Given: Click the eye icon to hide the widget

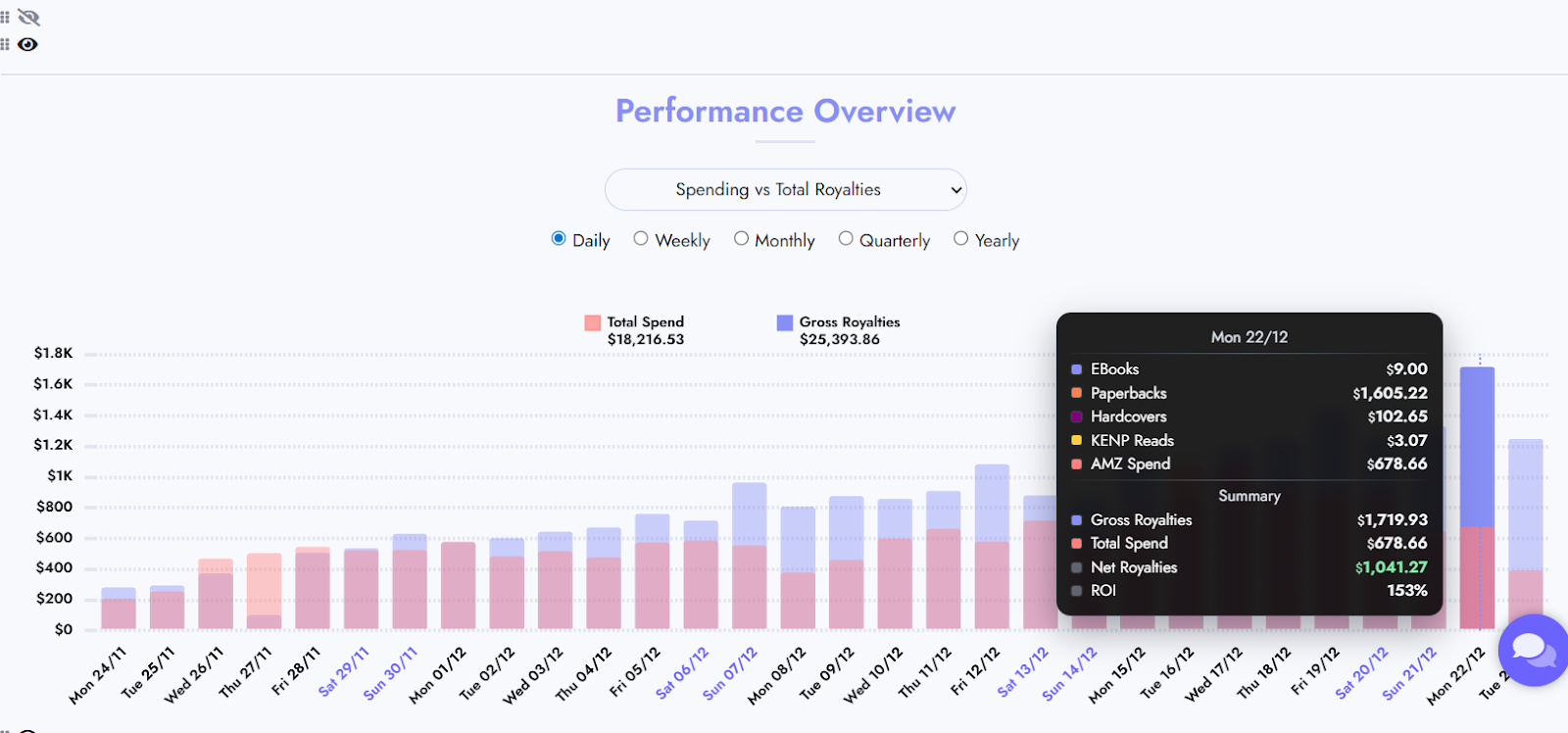Looking at the screenshot, I should pyautogui.click(x=27, y=44).
